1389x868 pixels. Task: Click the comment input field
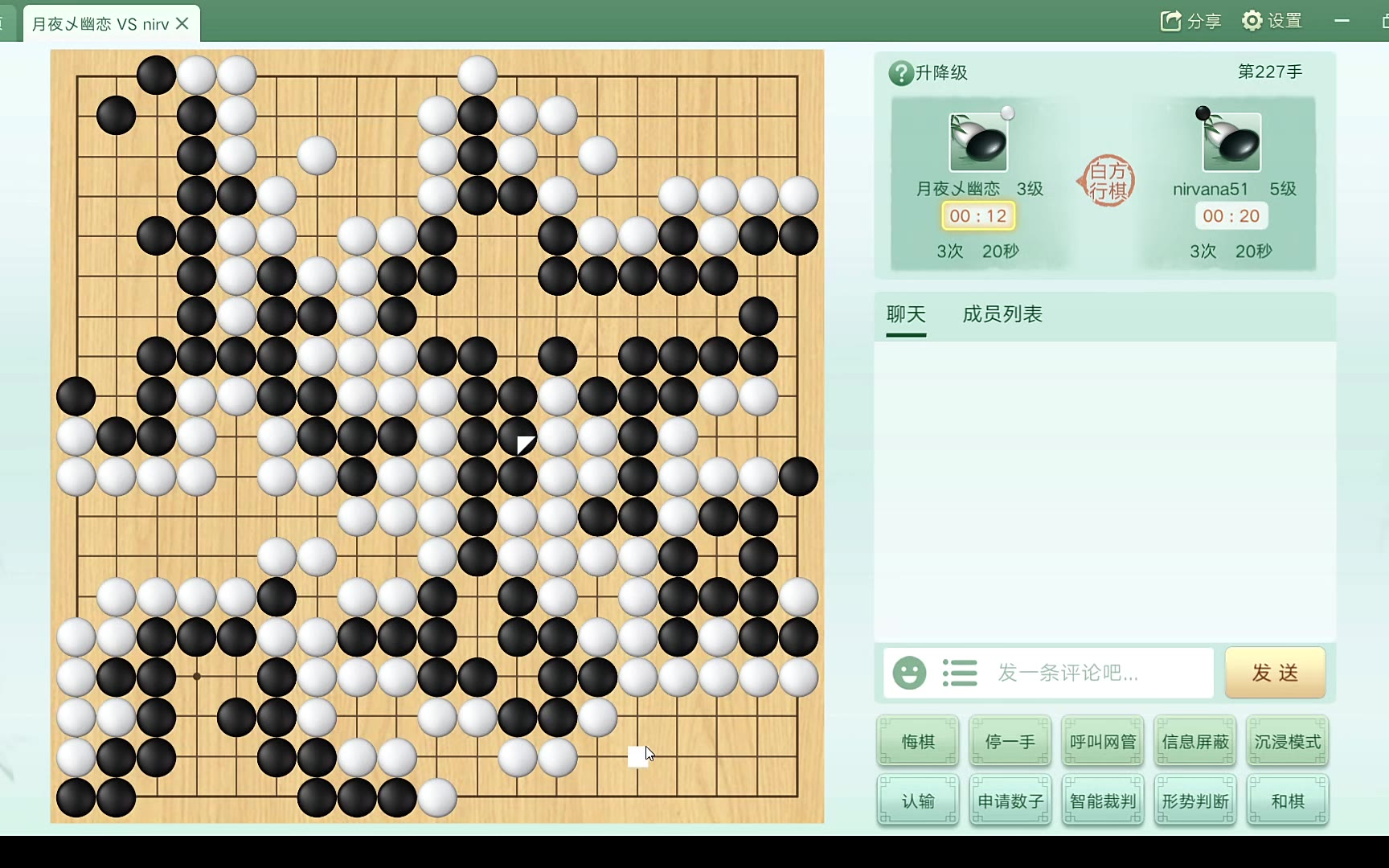(x=1101, y=673)
